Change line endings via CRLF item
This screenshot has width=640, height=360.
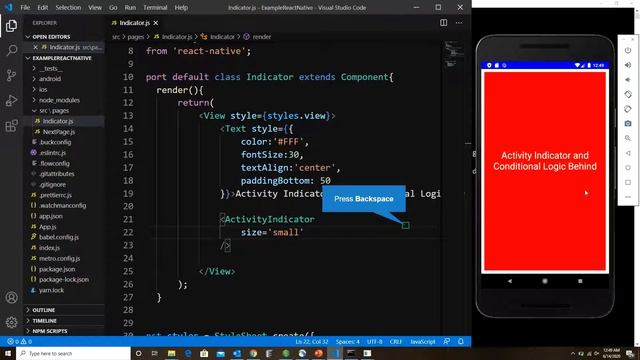pos(396,342)
